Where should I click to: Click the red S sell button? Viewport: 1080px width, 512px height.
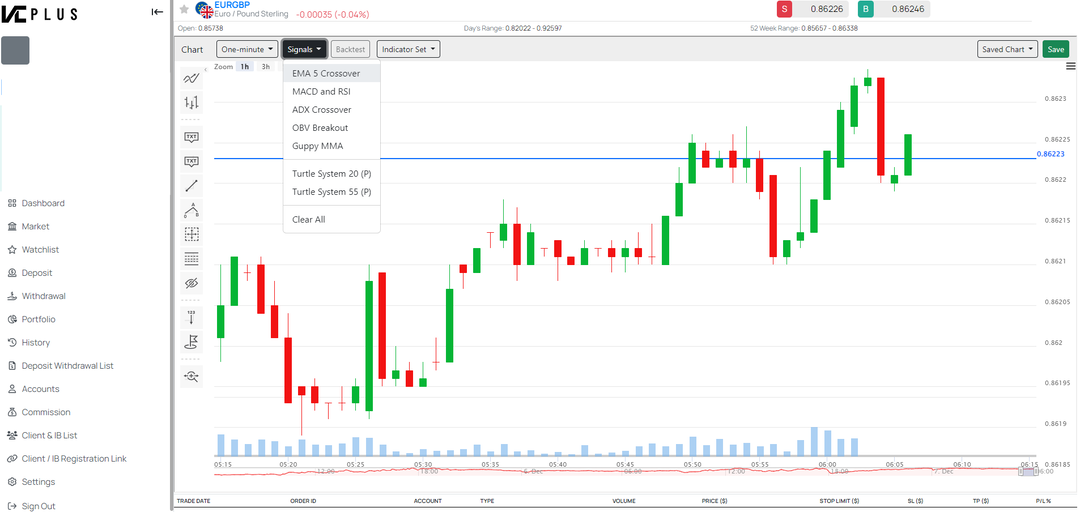[x=785, y=9]
